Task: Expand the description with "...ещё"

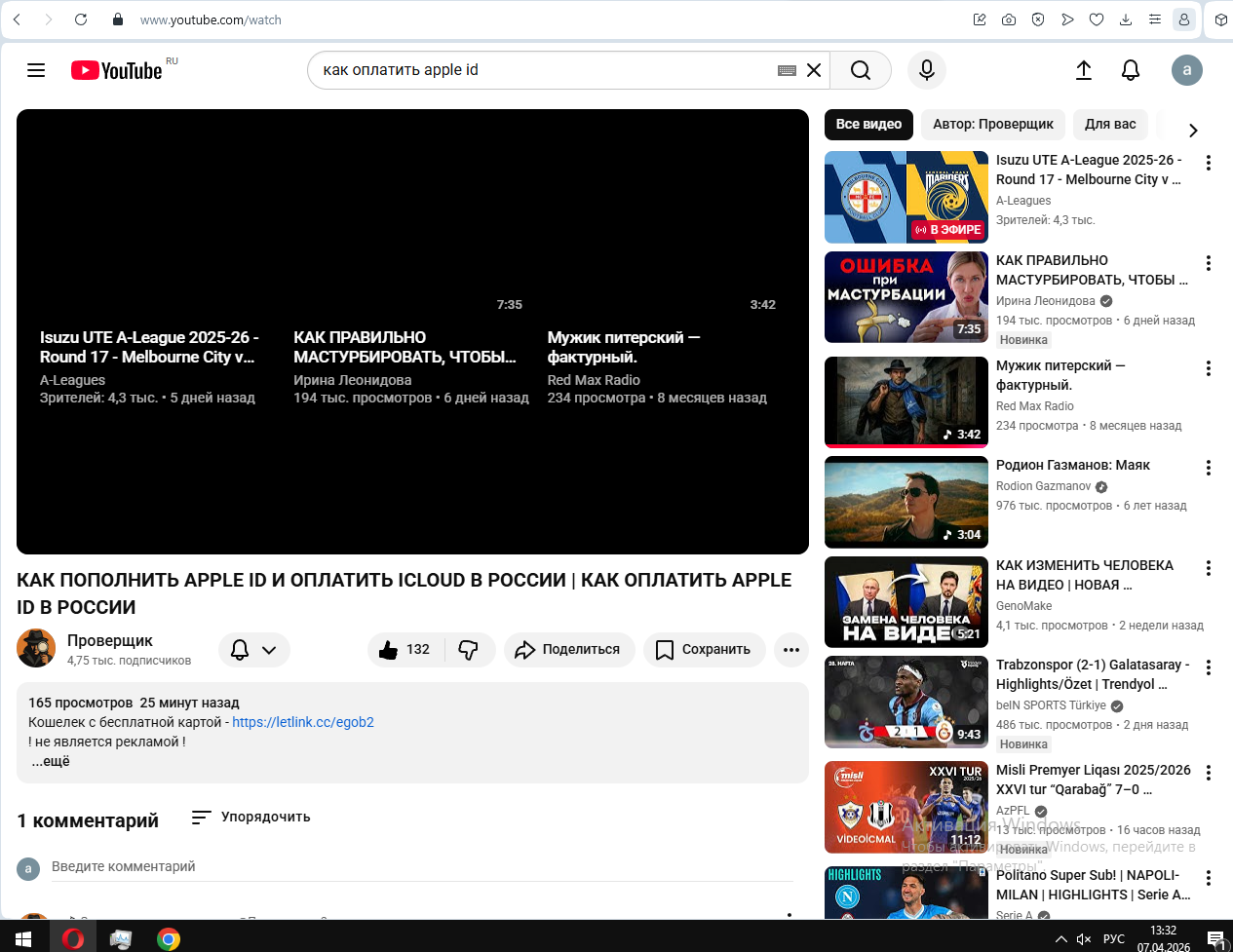Action: coord(50,761)
